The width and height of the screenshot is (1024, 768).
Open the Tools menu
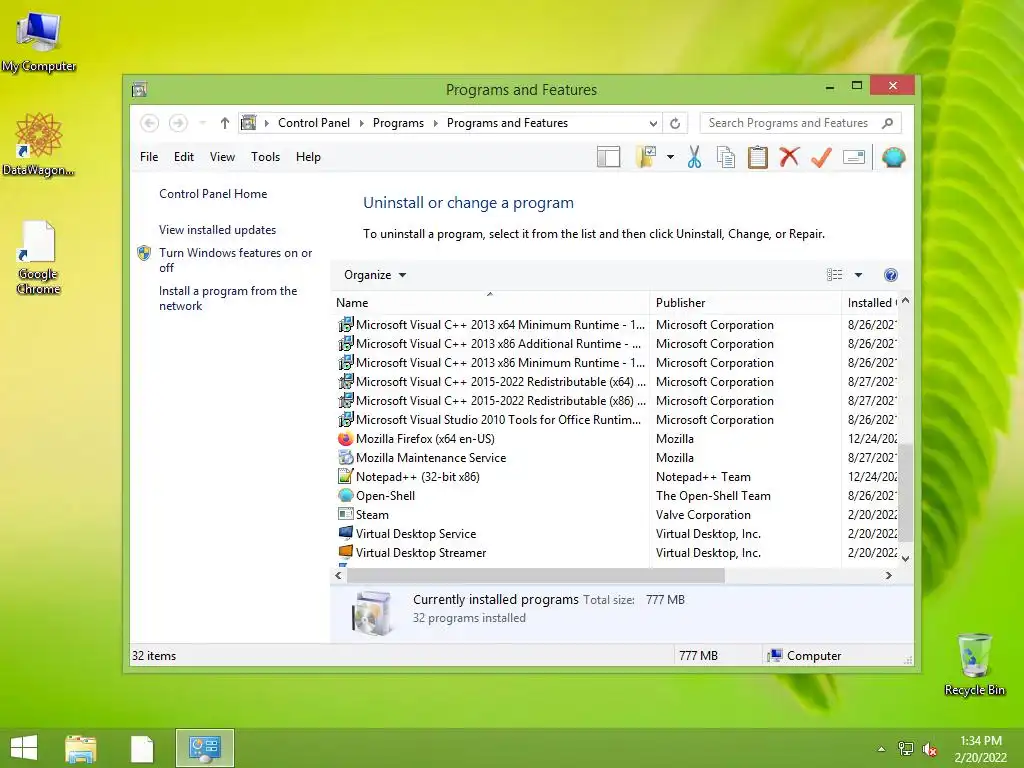pos(265,157)
